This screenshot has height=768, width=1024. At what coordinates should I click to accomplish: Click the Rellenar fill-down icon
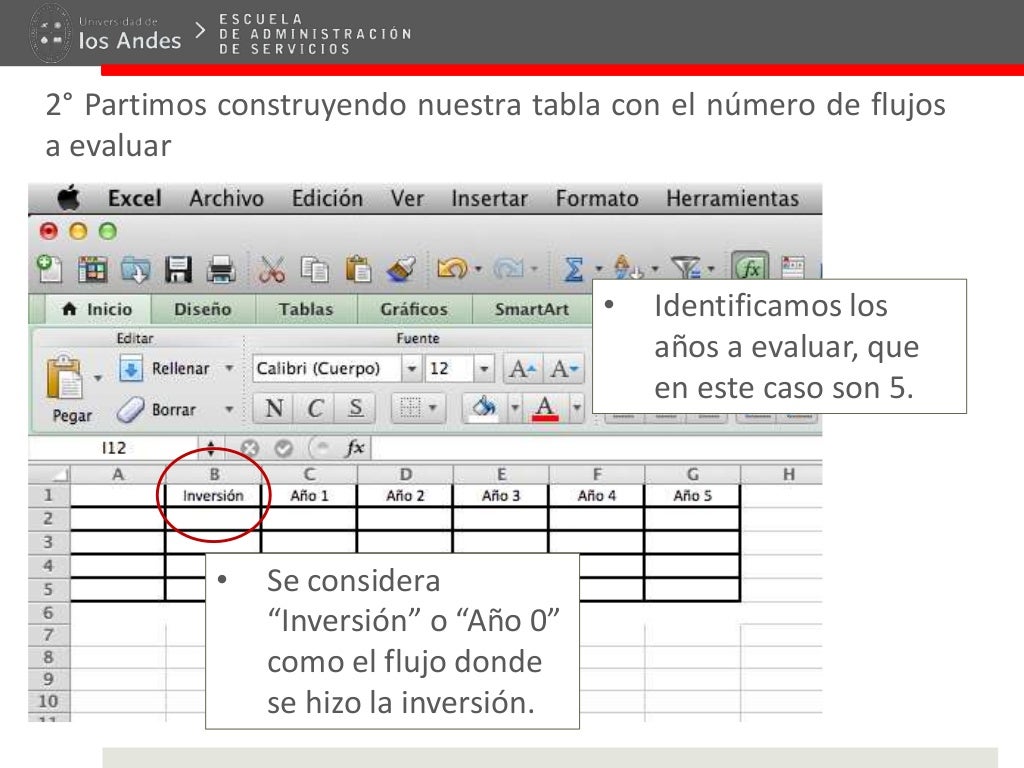click(131, 368)
